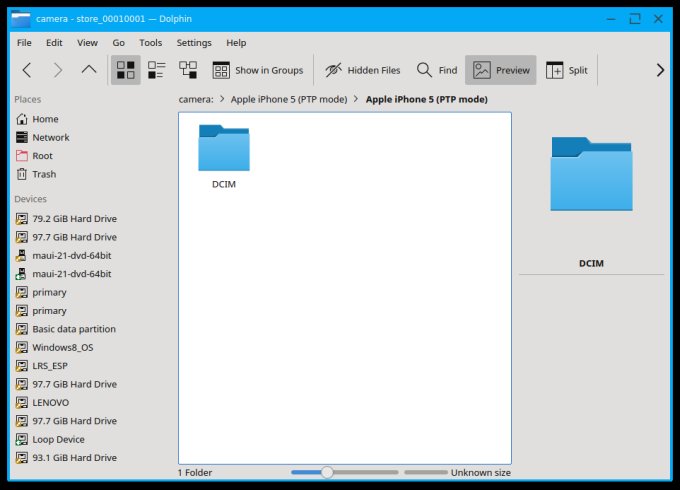Adjust the icon zoom slider

[327, 472]
